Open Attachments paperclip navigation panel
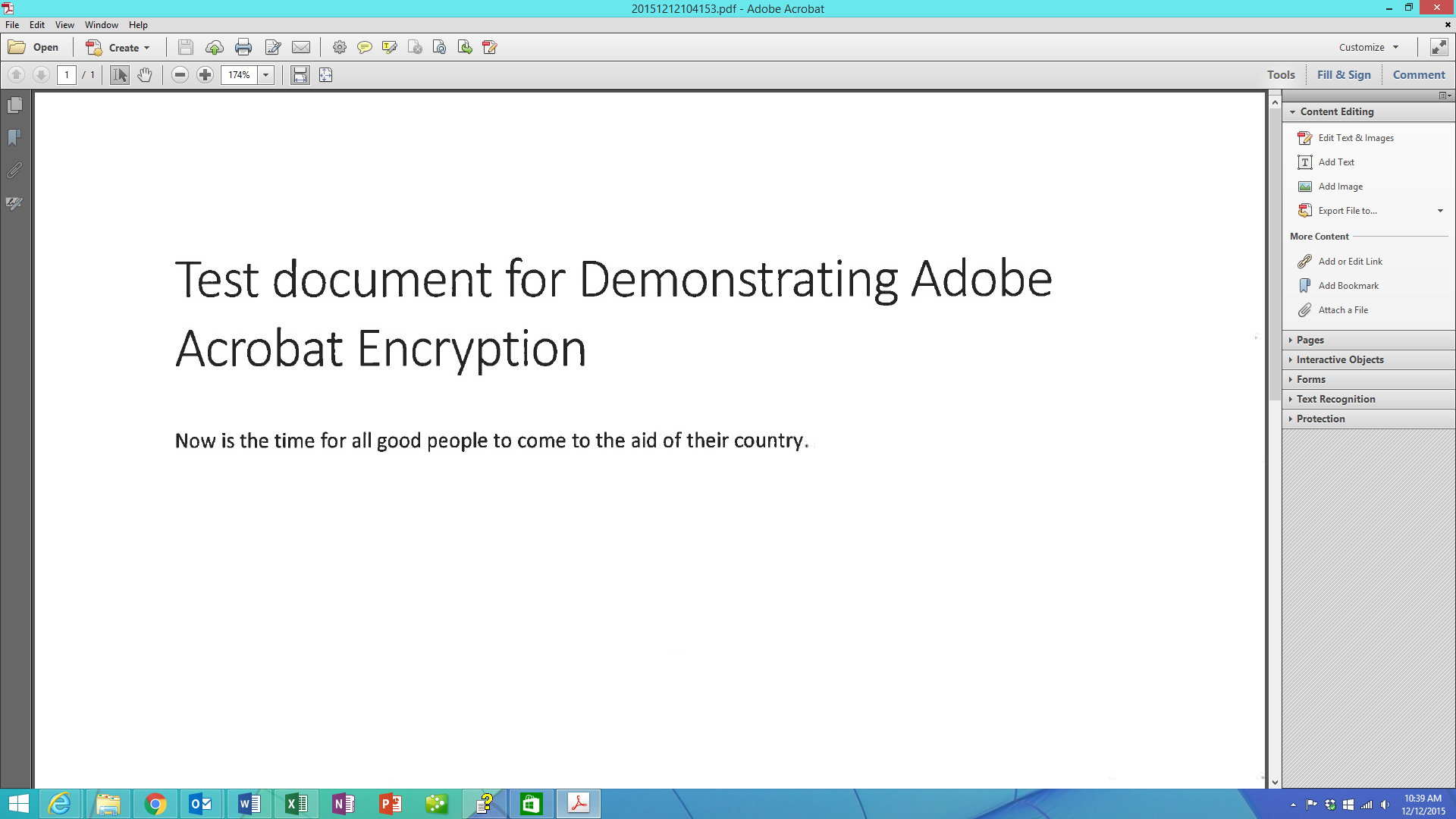 [x=14, y=171]
